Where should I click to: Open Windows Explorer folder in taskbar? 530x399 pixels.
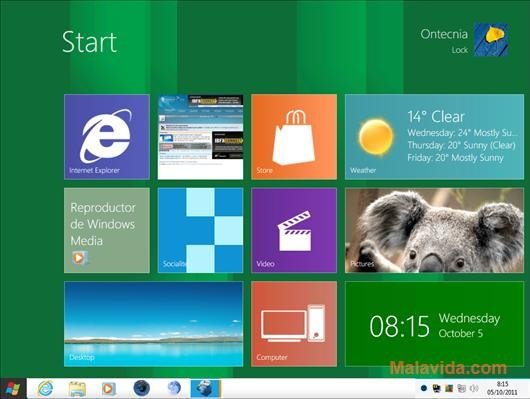point(77,389)
